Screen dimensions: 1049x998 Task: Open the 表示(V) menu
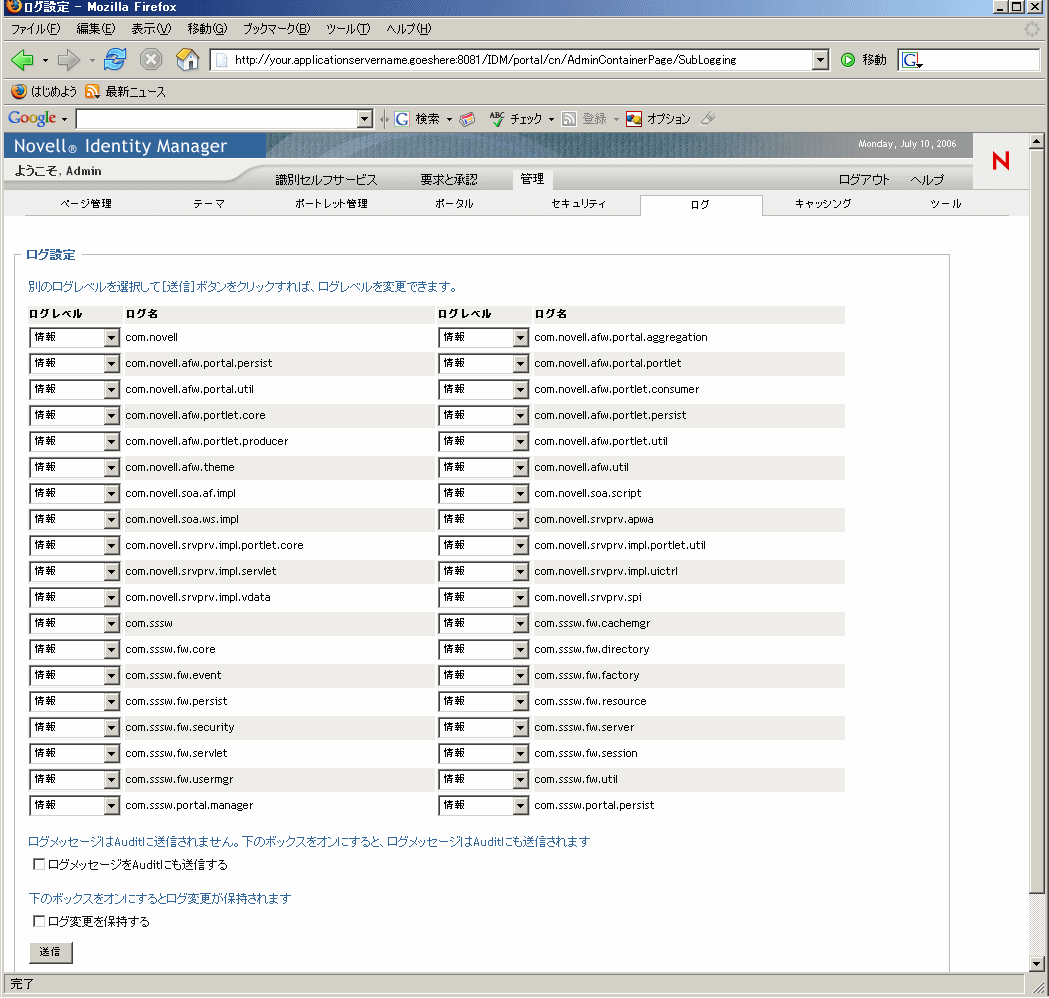[151, 29]
